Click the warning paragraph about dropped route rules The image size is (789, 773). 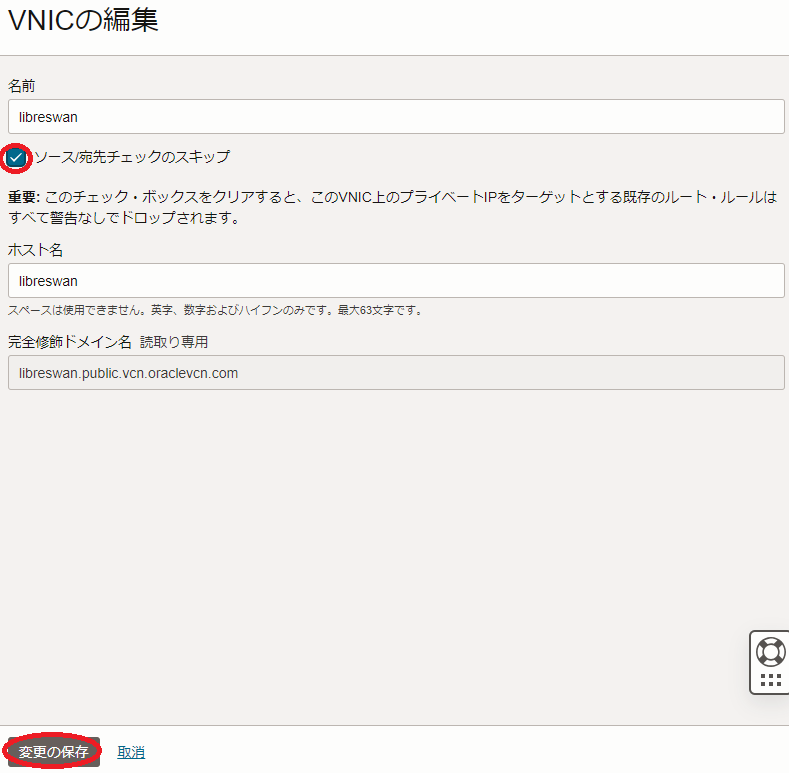[x=400, y=208]
